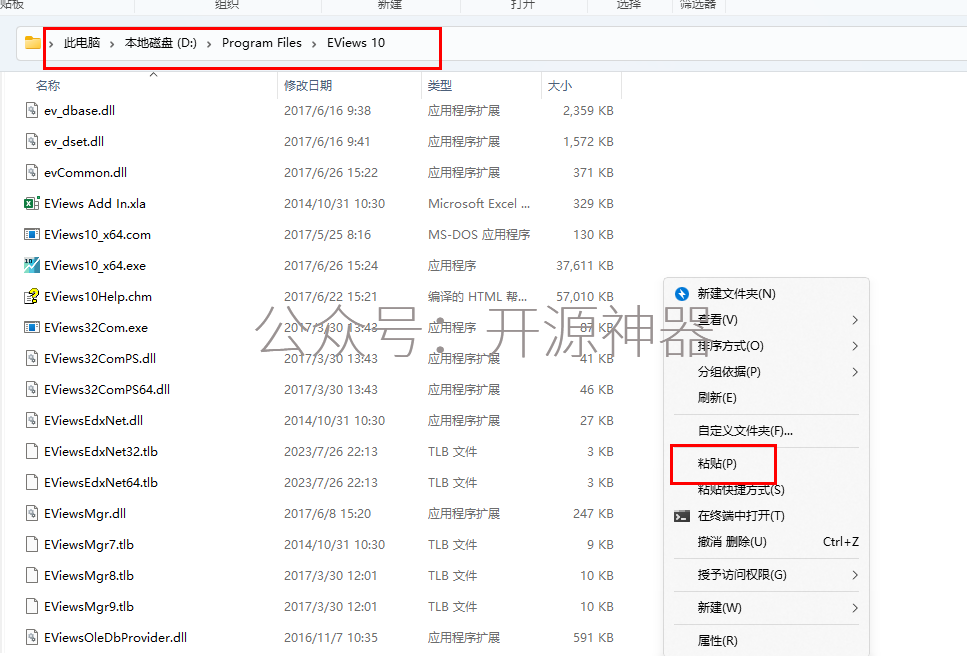This screenshot has width=967, height=656.
Task: Click the EViews10_x64.com file icon
Action: pos(31,234)
